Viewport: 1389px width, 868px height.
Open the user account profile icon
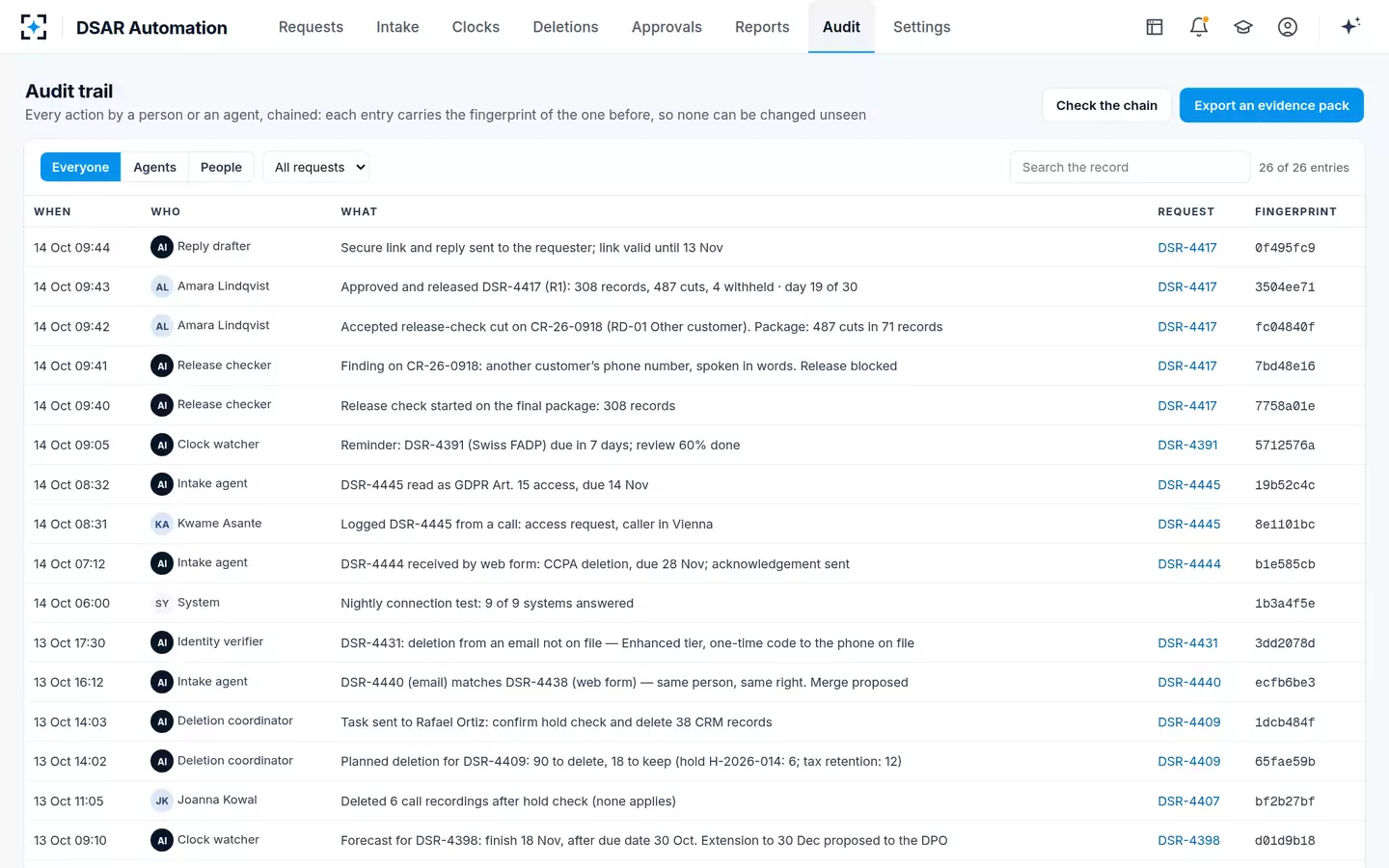pos(1288,27)
